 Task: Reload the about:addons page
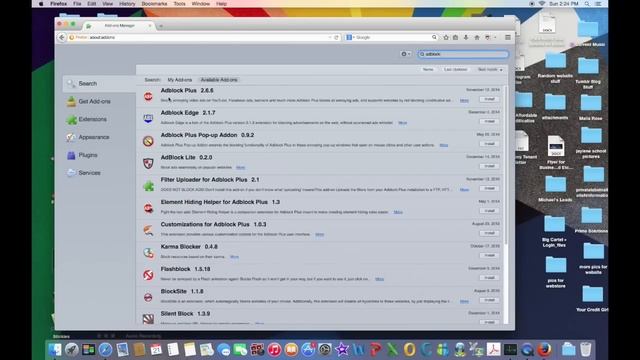tap(336, 38)
